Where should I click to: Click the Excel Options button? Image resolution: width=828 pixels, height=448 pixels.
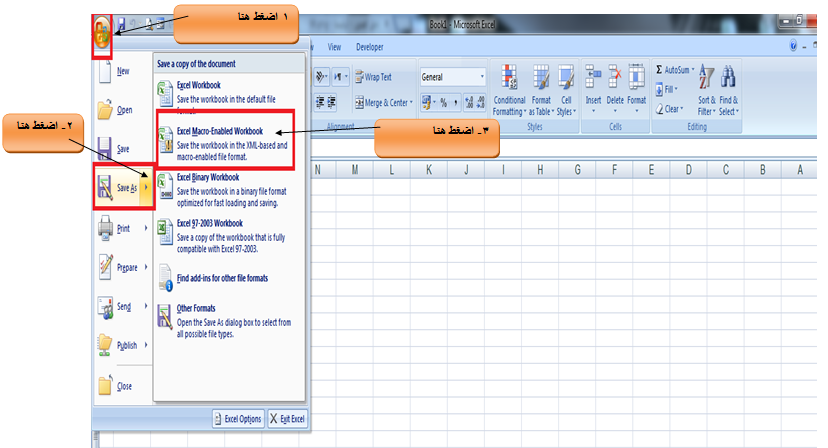(x=238, y=419)
